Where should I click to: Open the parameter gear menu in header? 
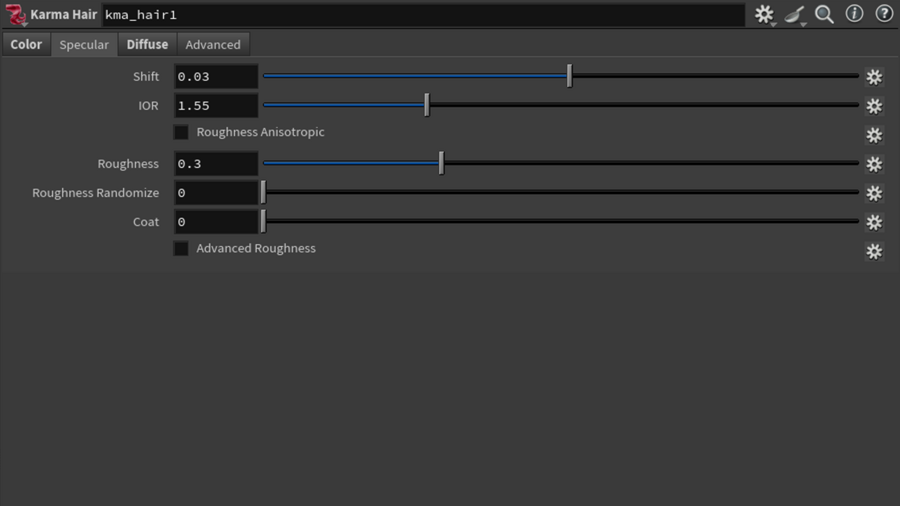coord(765,14)
